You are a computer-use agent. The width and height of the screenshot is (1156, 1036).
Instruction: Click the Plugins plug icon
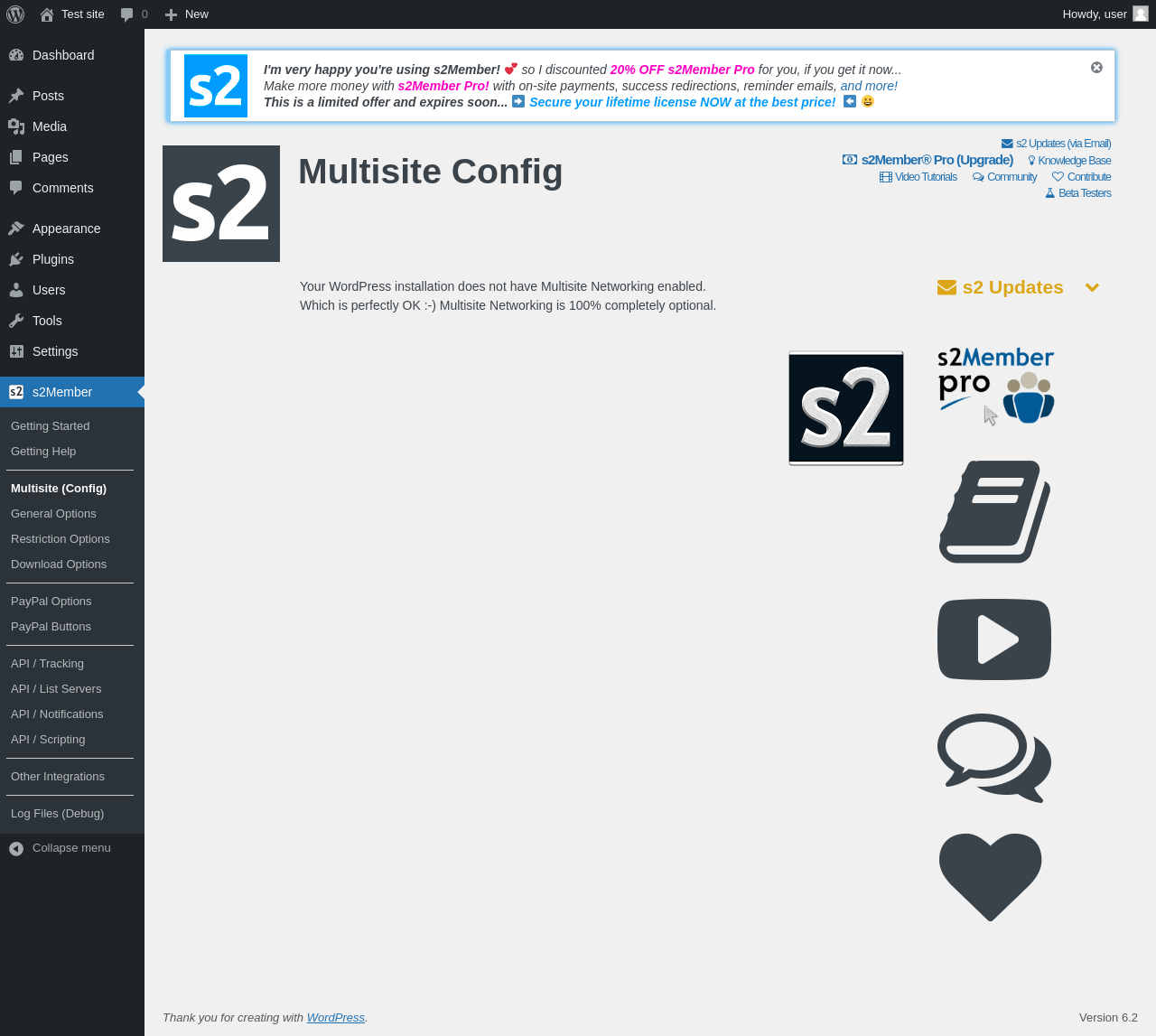coord(16,259)
